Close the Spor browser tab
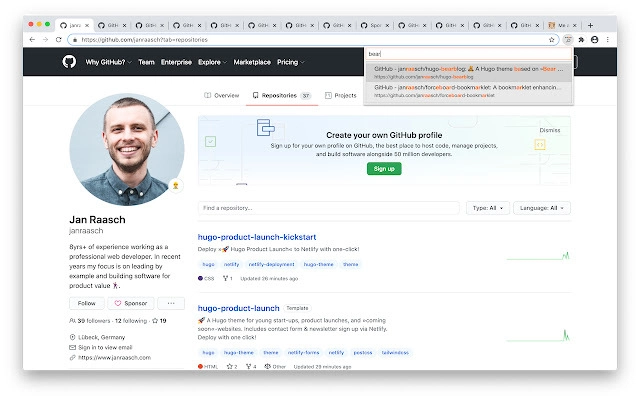Image resolution: width=640 pixels, height=400 pixels. point(387,25)
